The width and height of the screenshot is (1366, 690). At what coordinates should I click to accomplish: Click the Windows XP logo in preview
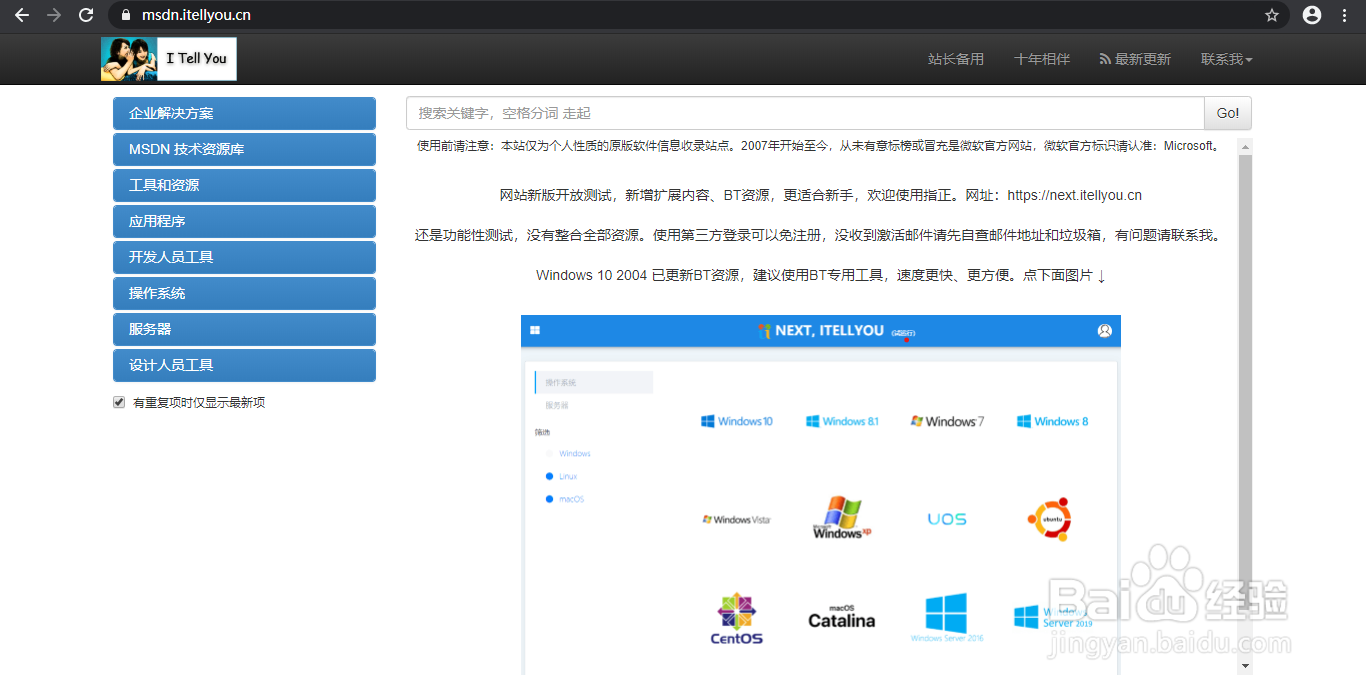842,518
